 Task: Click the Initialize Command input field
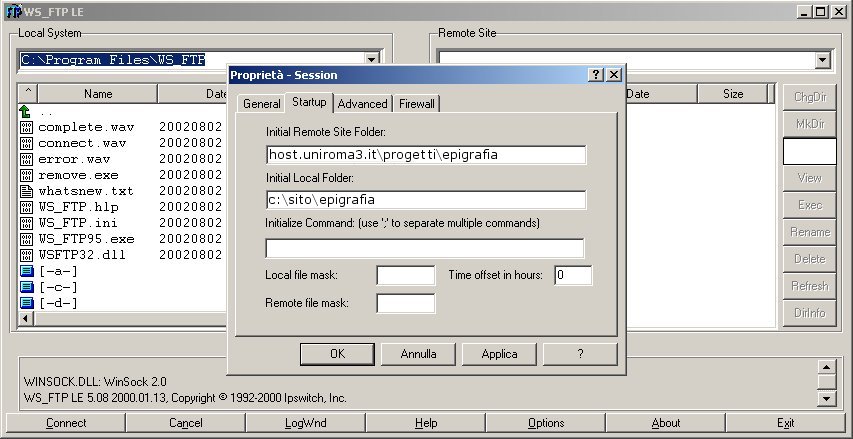425,248
